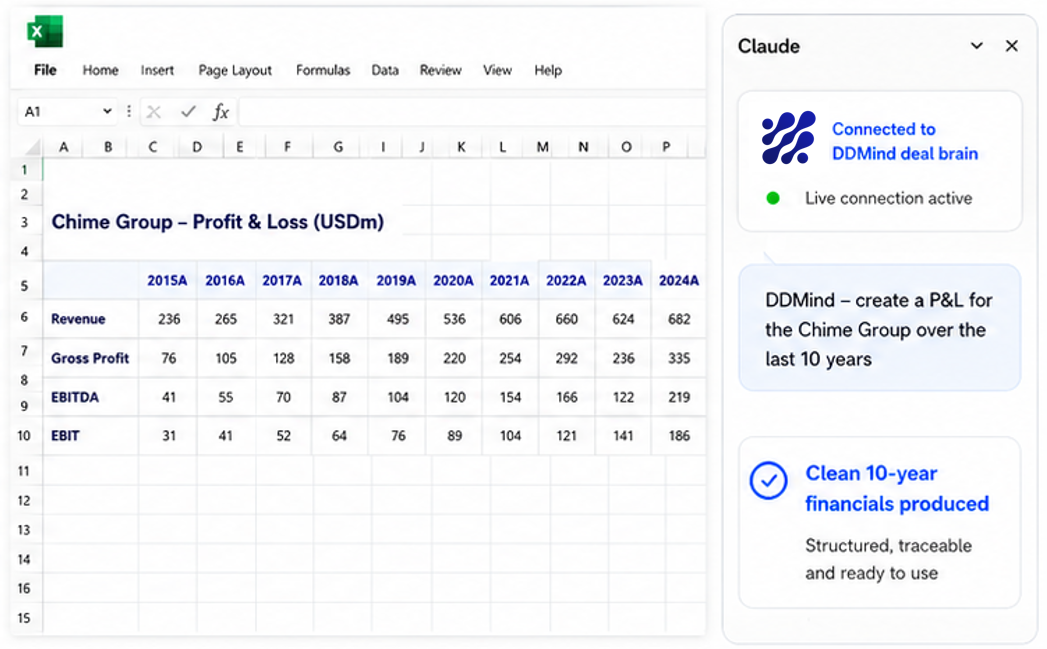The image size is (1047, 649).
Task: Click the 2019A column heading cell
Action: click(396, 280)
